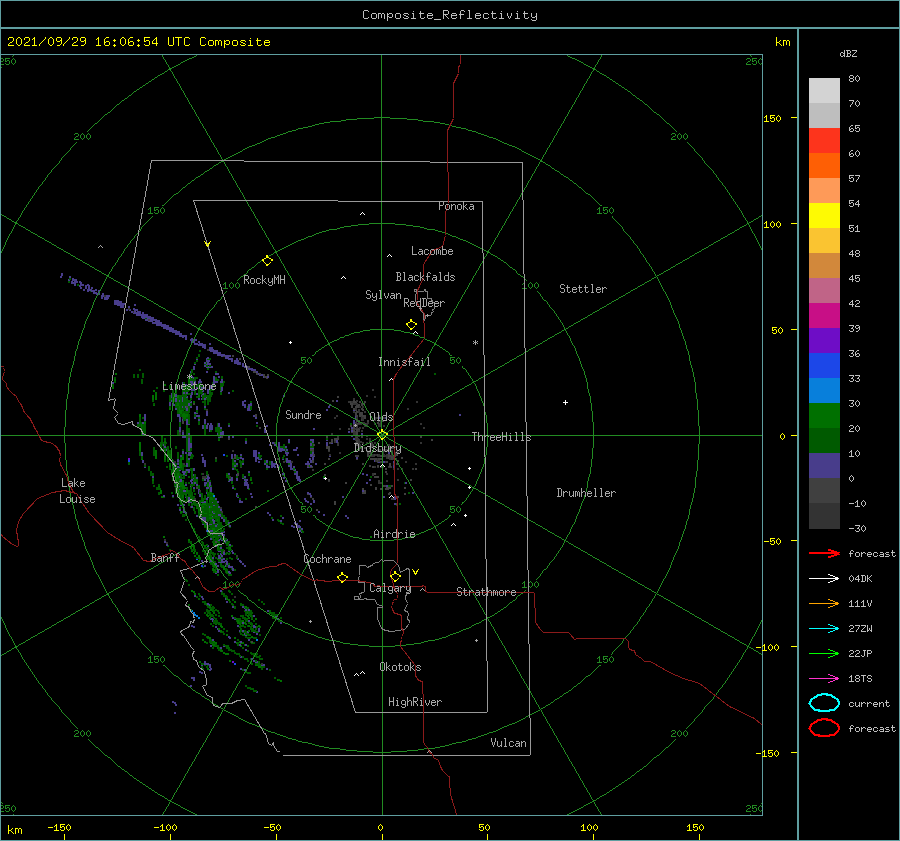The image size is (900, 841).
Task: Click the Banff label
Action: pos(165,557)
